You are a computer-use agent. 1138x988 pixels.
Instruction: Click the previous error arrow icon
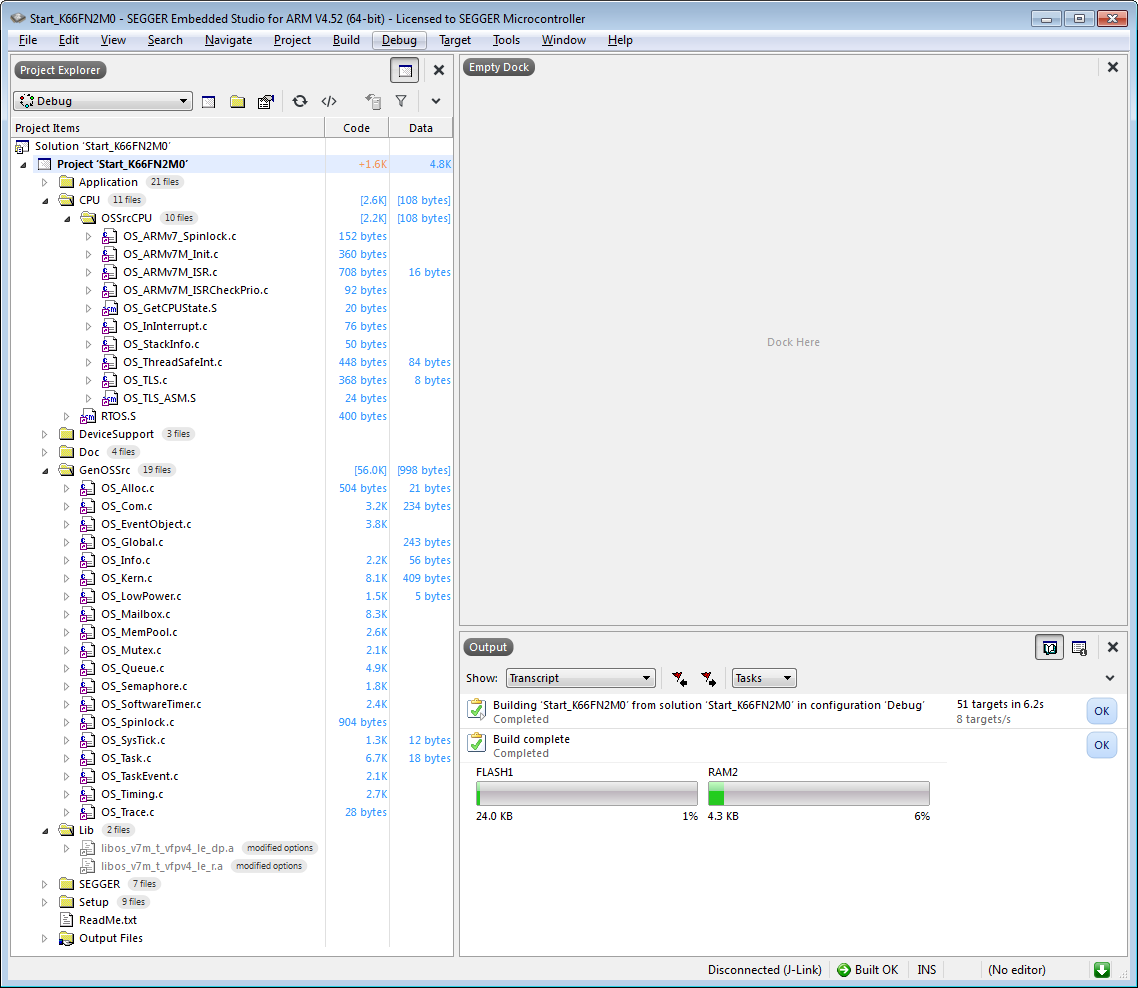click(x=679, y=678)
